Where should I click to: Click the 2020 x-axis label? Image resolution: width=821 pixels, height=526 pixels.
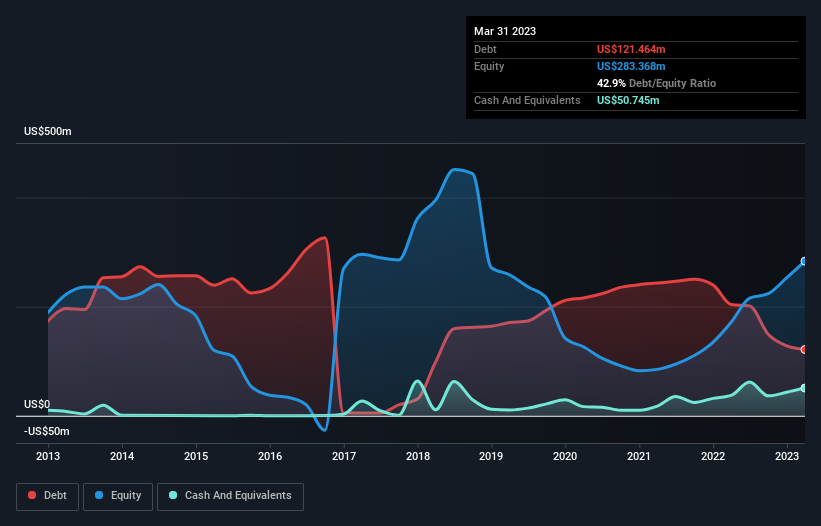click(x=565, y=456)
